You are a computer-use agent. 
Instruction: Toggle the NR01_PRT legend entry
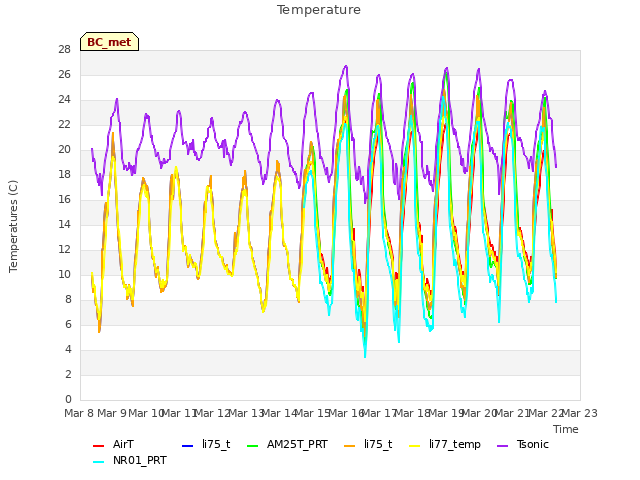tap(130, 460)
